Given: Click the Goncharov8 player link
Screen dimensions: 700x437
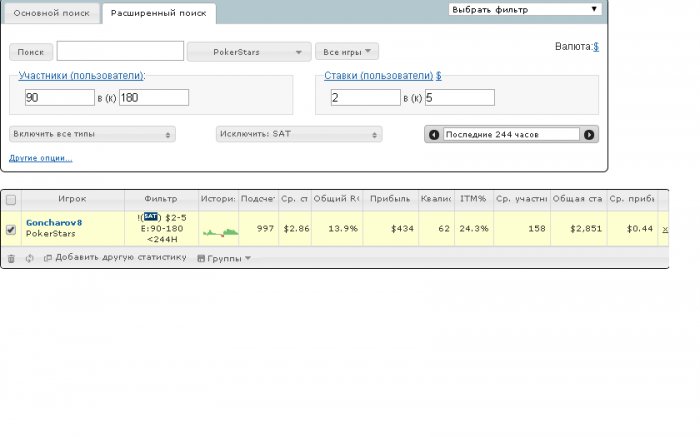Looking at the screenshot, I should pyautogui.click(x=54, y=222).
